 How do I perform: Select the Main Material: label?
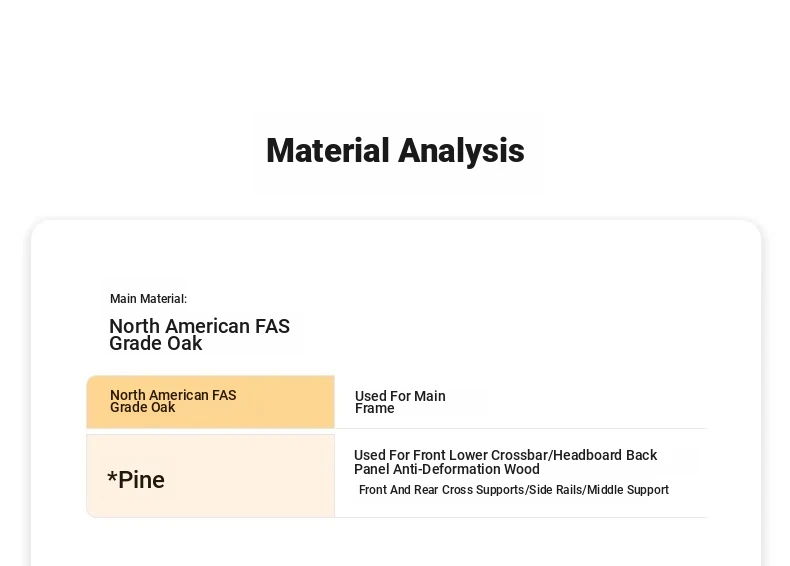pos(149,299)
